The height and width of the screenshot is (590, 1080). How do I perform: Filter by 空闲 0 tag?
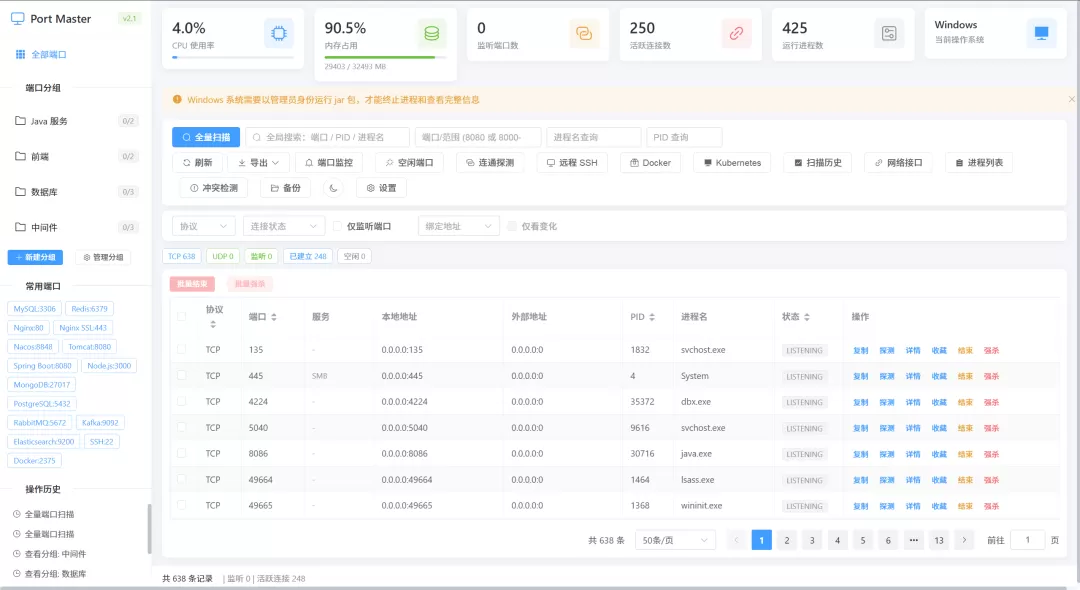click(x=355, y=256)
